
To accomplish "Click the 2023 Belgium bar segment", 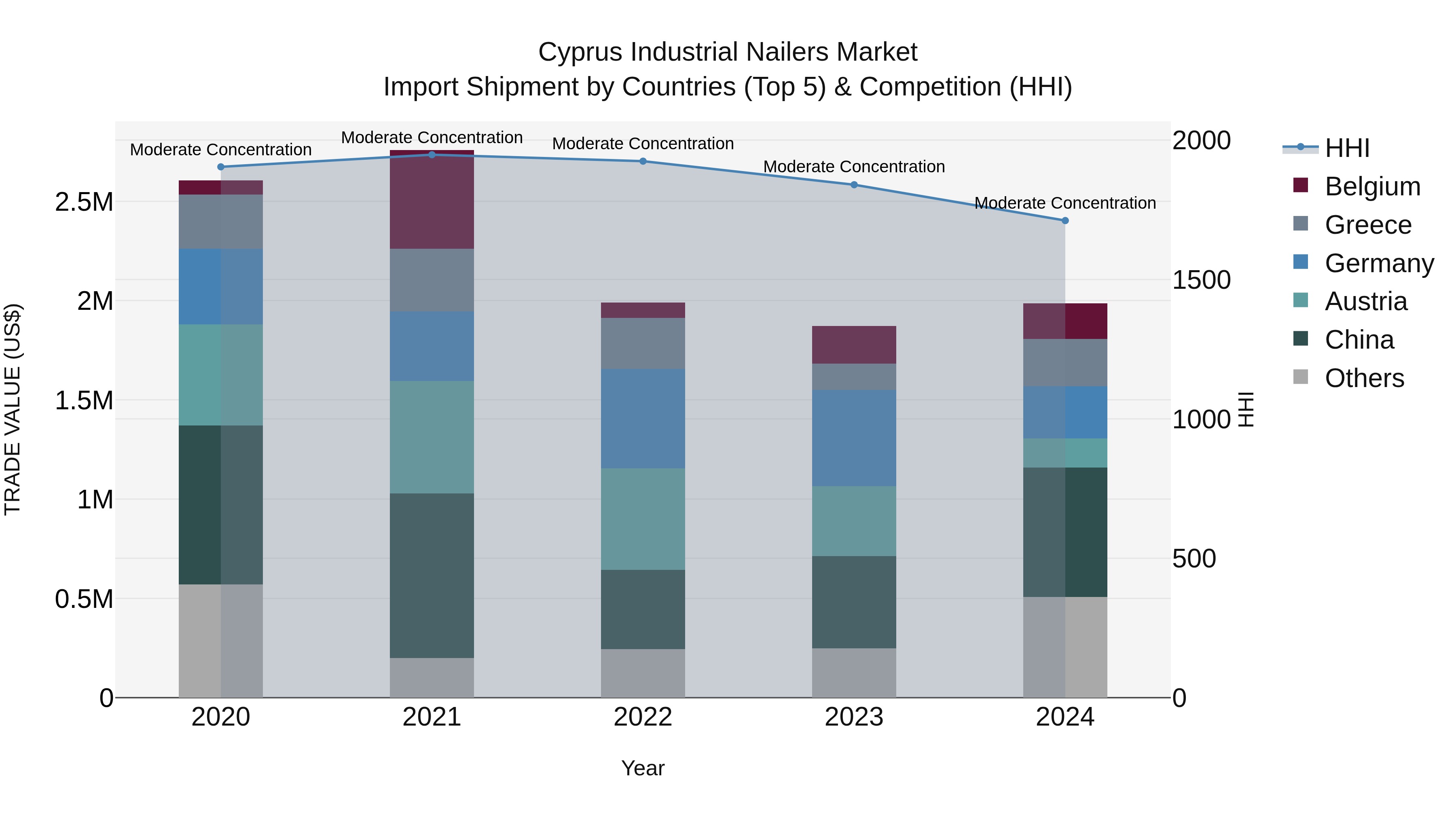I will (x=854, y=345).
